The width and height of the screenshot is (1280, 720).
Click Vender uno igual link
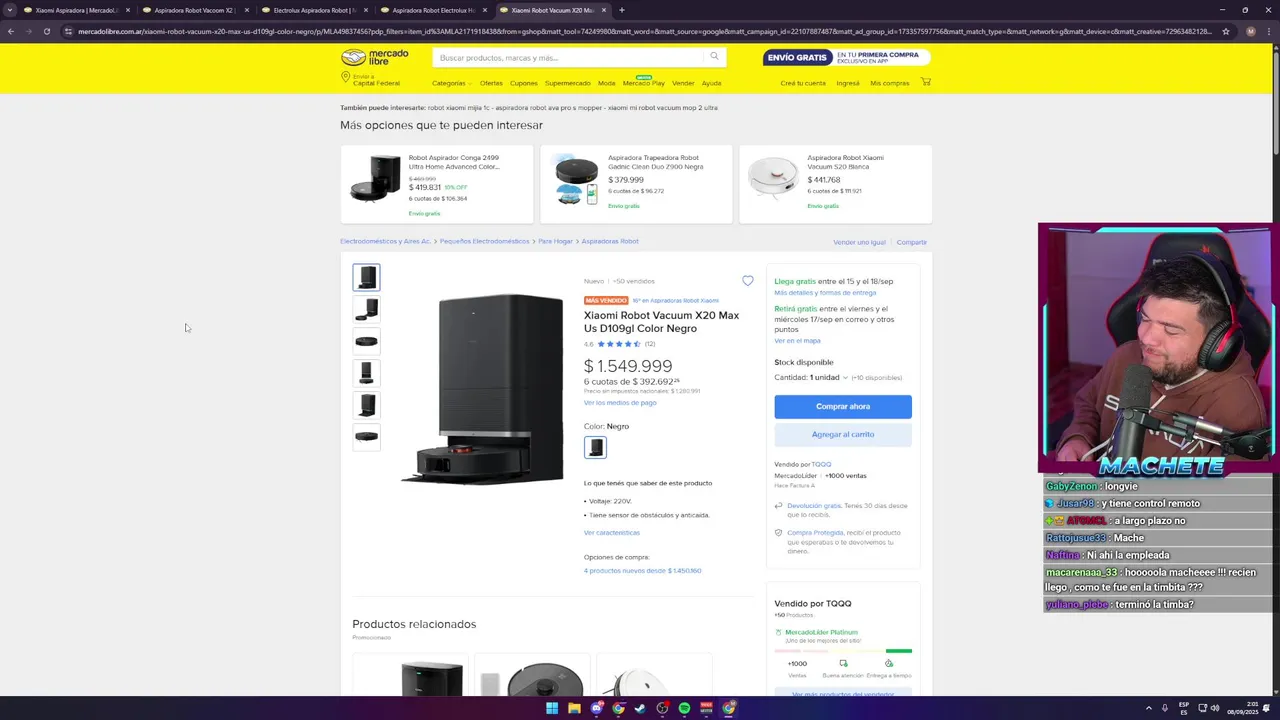point(859,242)
